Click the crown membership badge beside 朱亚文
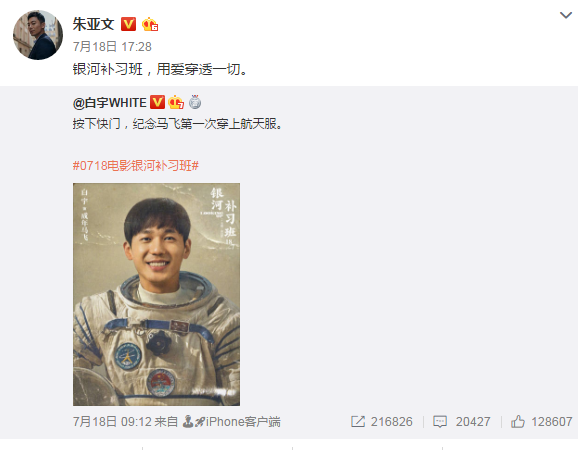578x450 pixels. coord(150,24)
